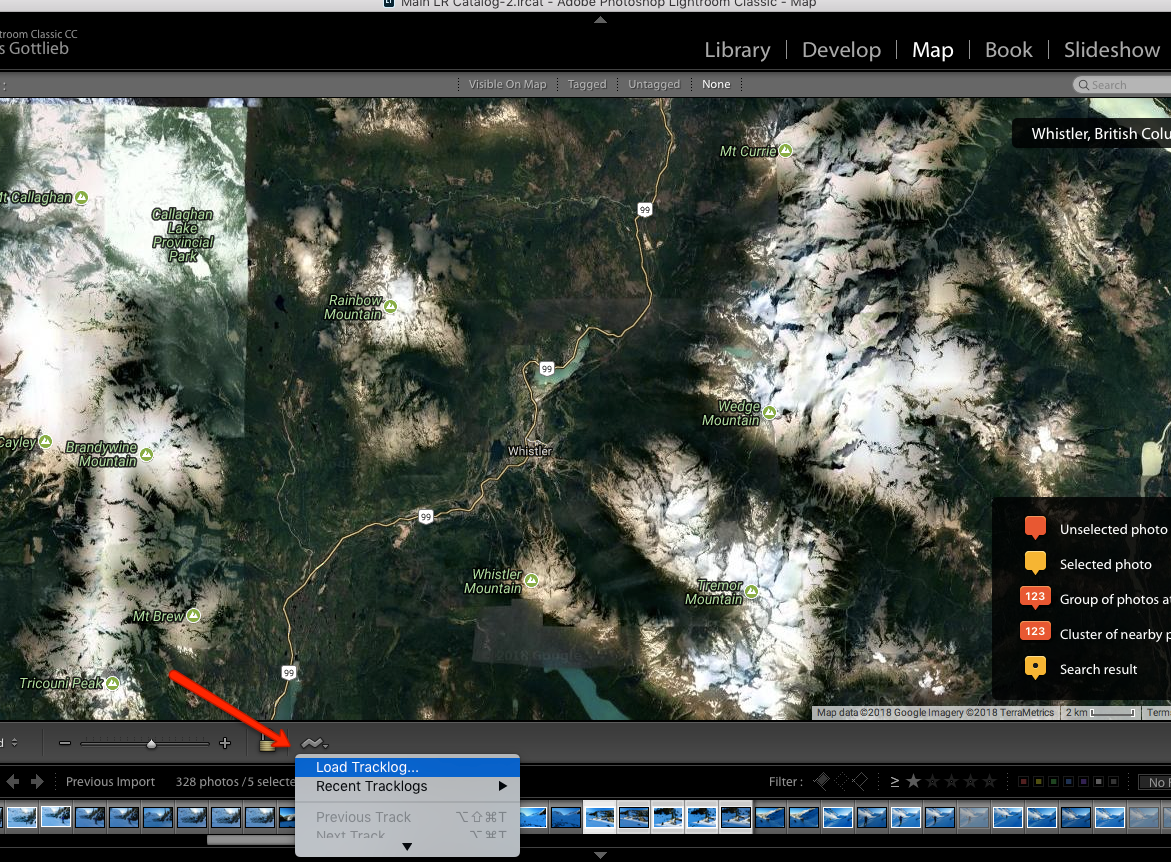Click the Tremor Mountain peak marker
Image resolution: width=1171 pixels, height=862 pixels.
[751, 592]
